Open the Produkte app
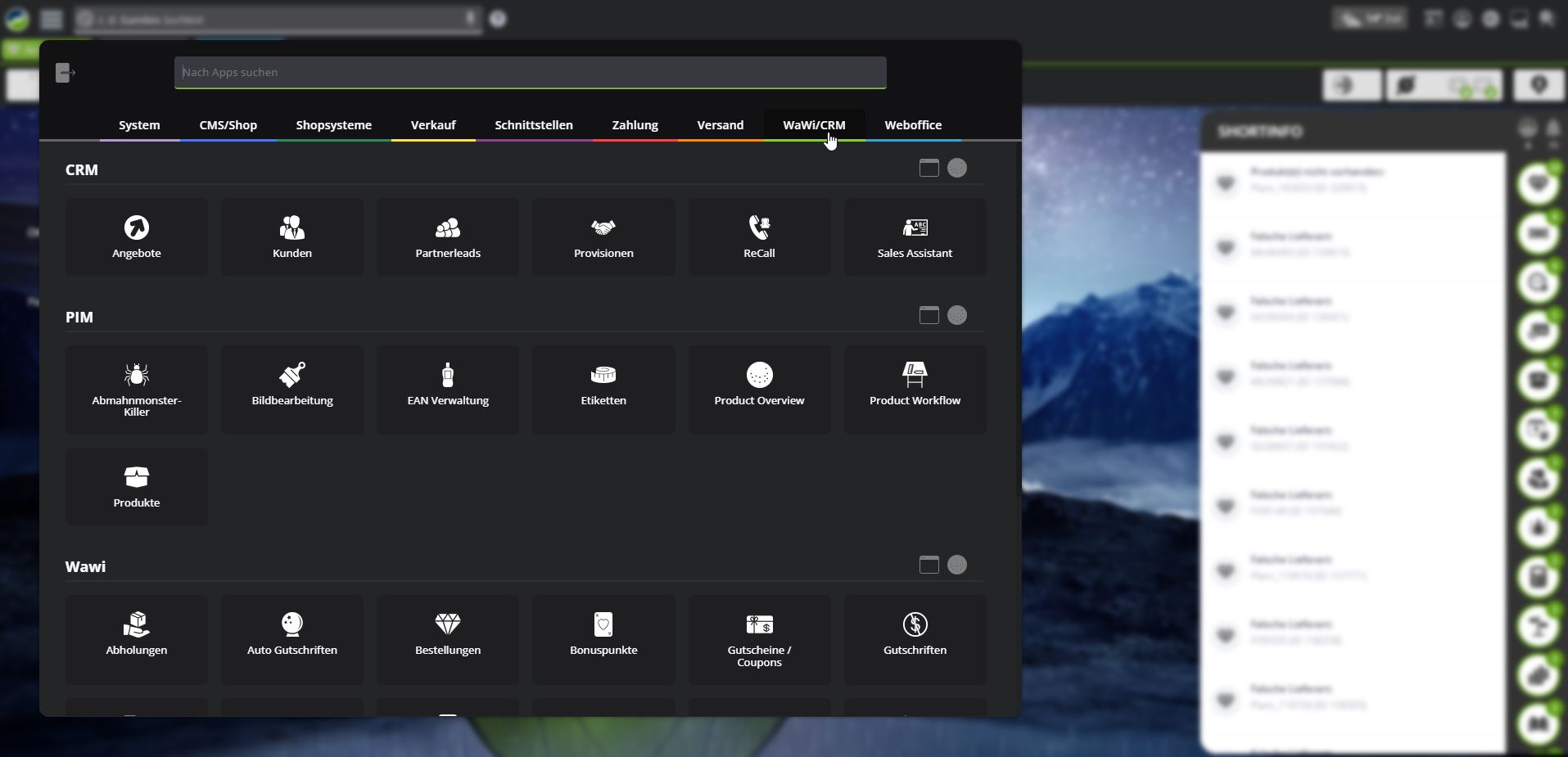Image resolution: width=1568 pixels, height=757 pixels. [x=137, y=486]
